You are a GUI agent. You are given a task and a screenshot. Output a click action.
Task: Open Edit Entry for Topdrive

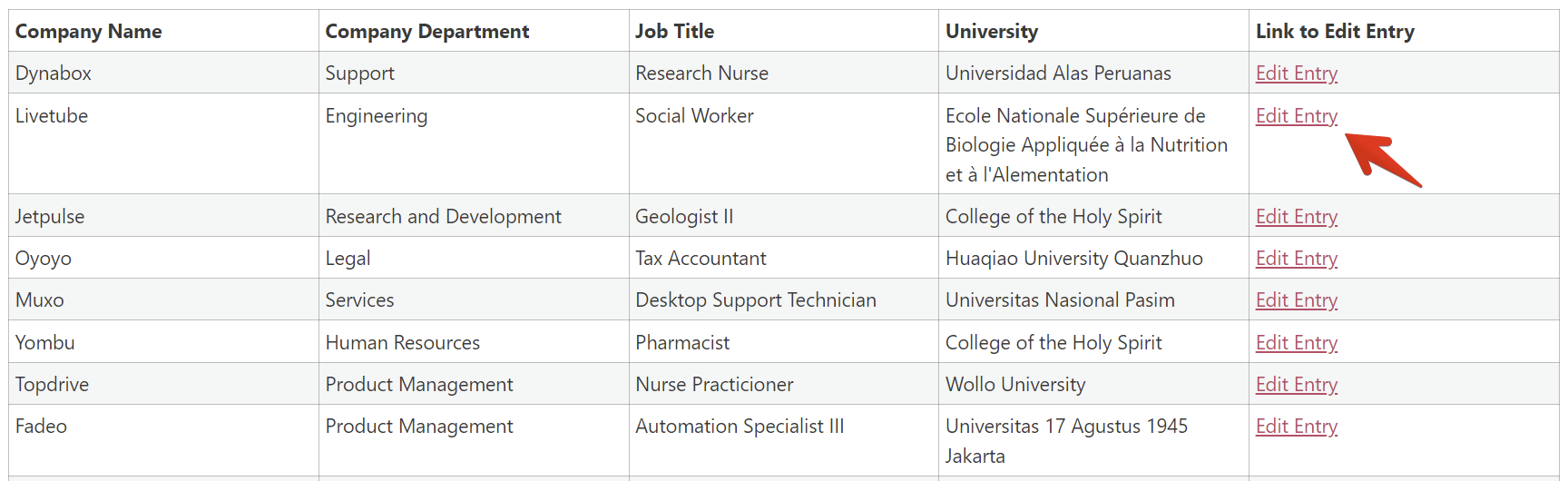pyautogui.click(x=1296, y=385)
